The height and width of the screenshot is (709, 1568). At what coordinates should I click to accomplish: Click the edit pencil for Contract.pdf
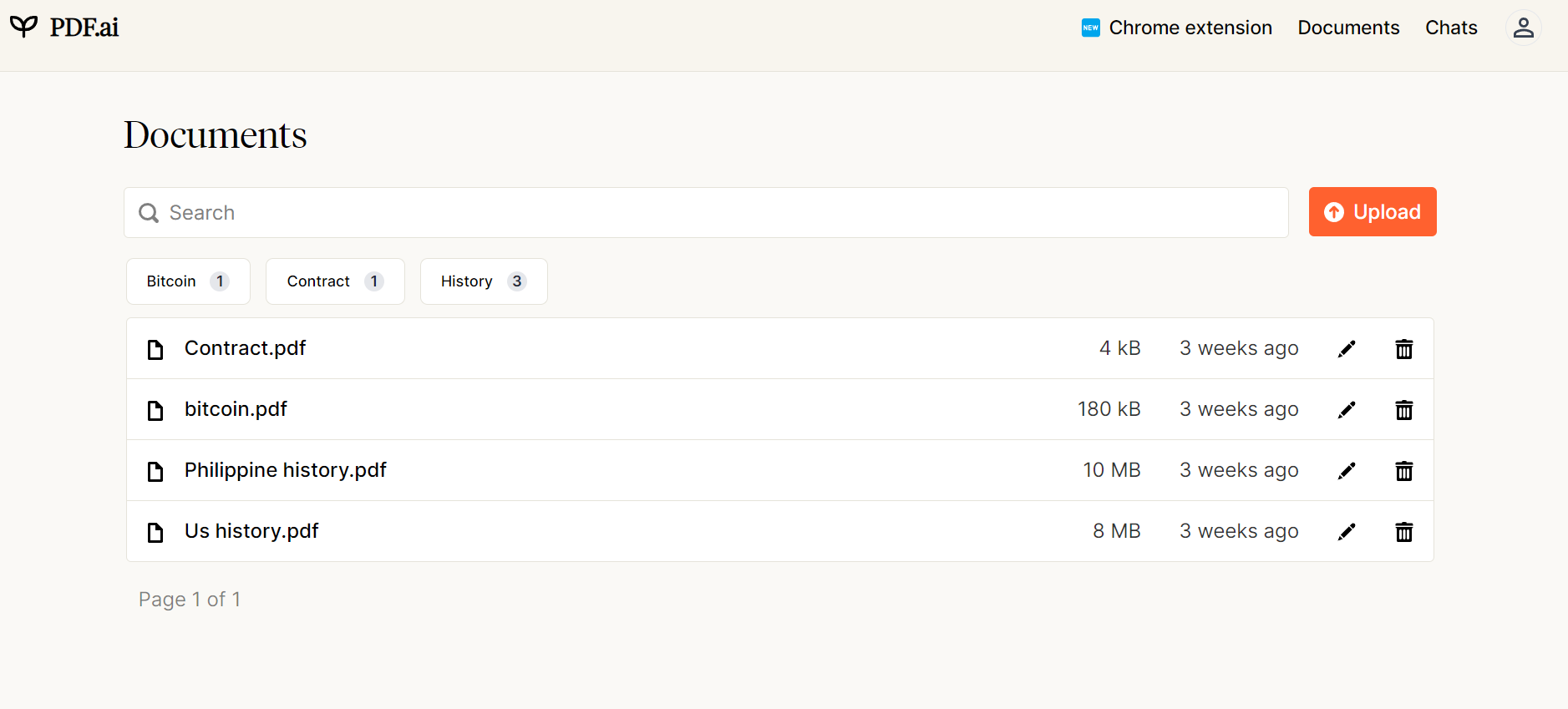1347,349
